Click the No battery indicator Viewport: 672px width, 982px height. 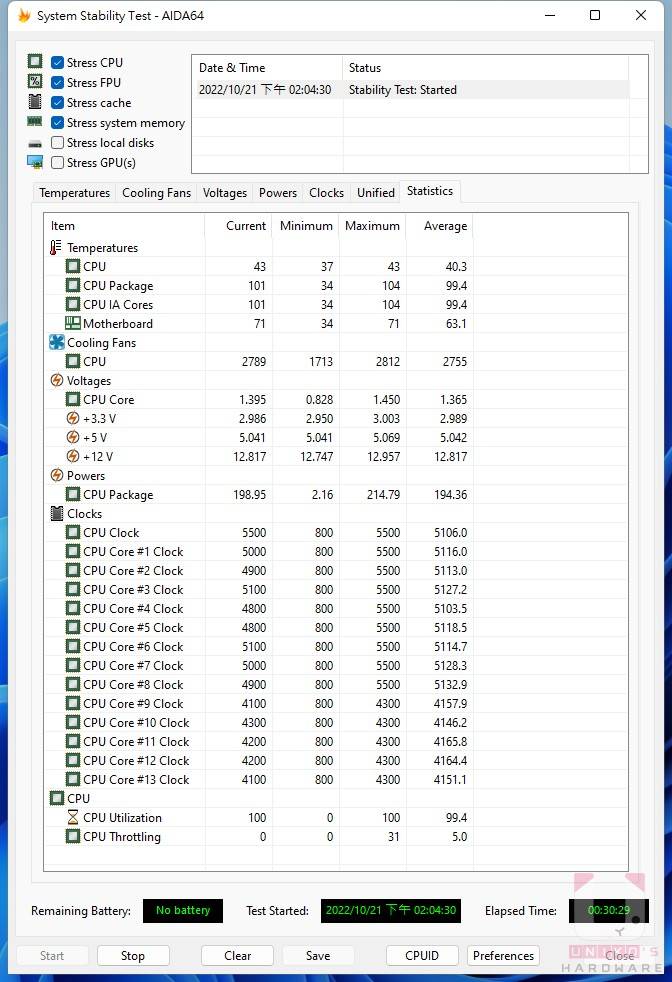click(x=183, y=911)
